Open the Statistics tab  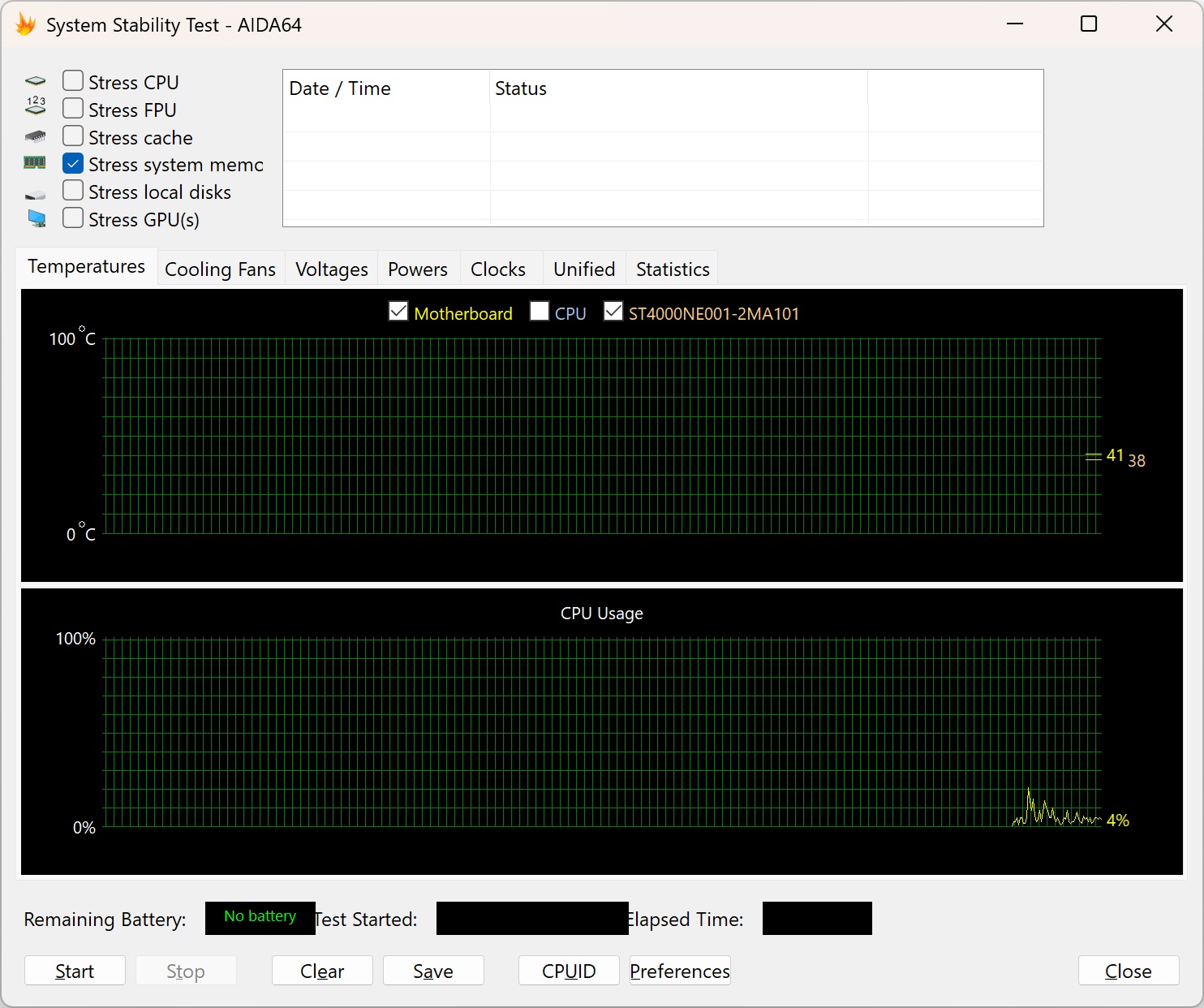(x=673, y=269)
